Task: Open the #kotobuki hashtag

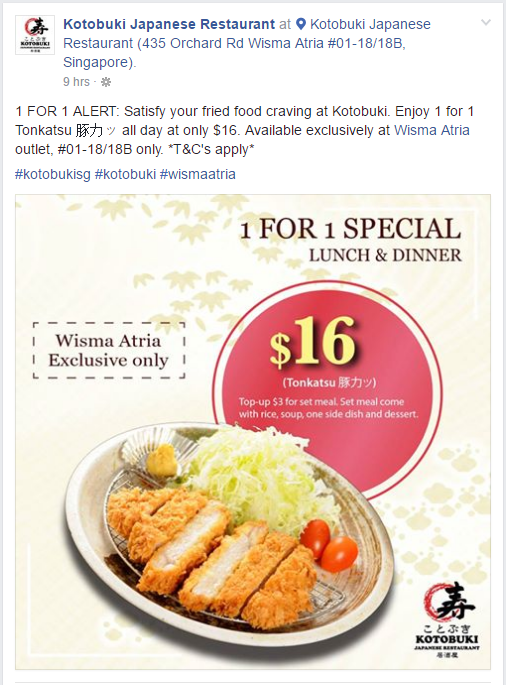Action: (x=125, y=174)
